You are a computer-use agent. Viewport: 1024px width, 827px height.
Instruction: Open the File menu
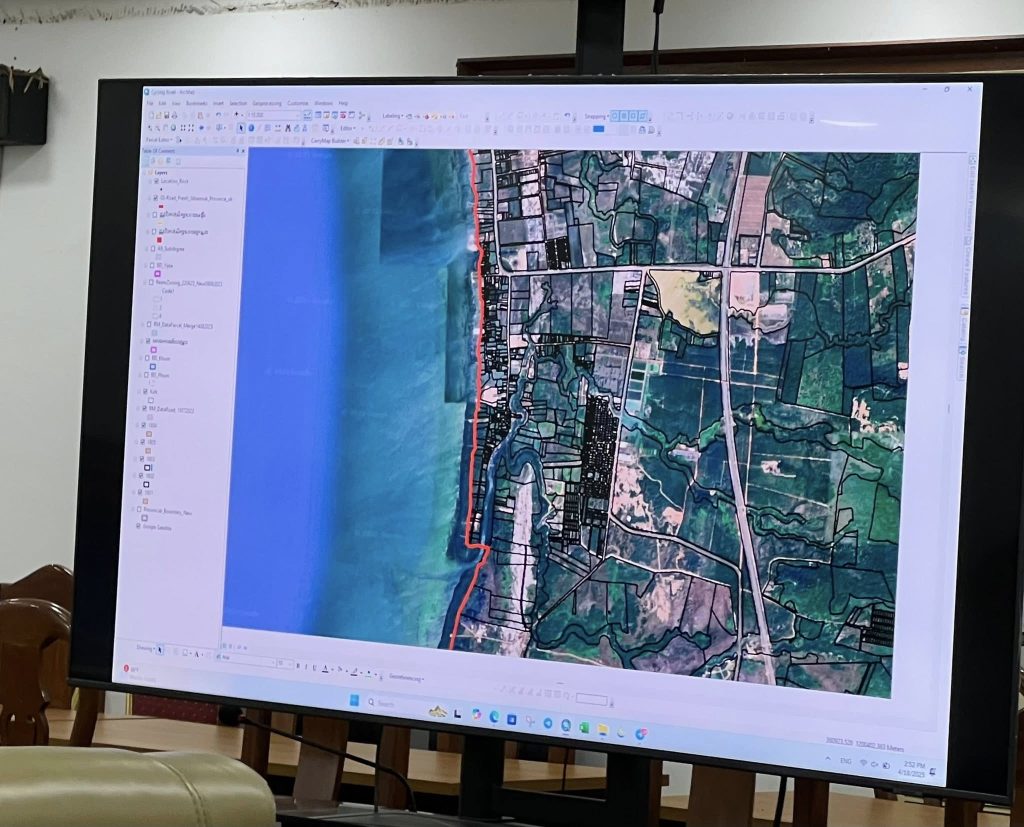150,103
